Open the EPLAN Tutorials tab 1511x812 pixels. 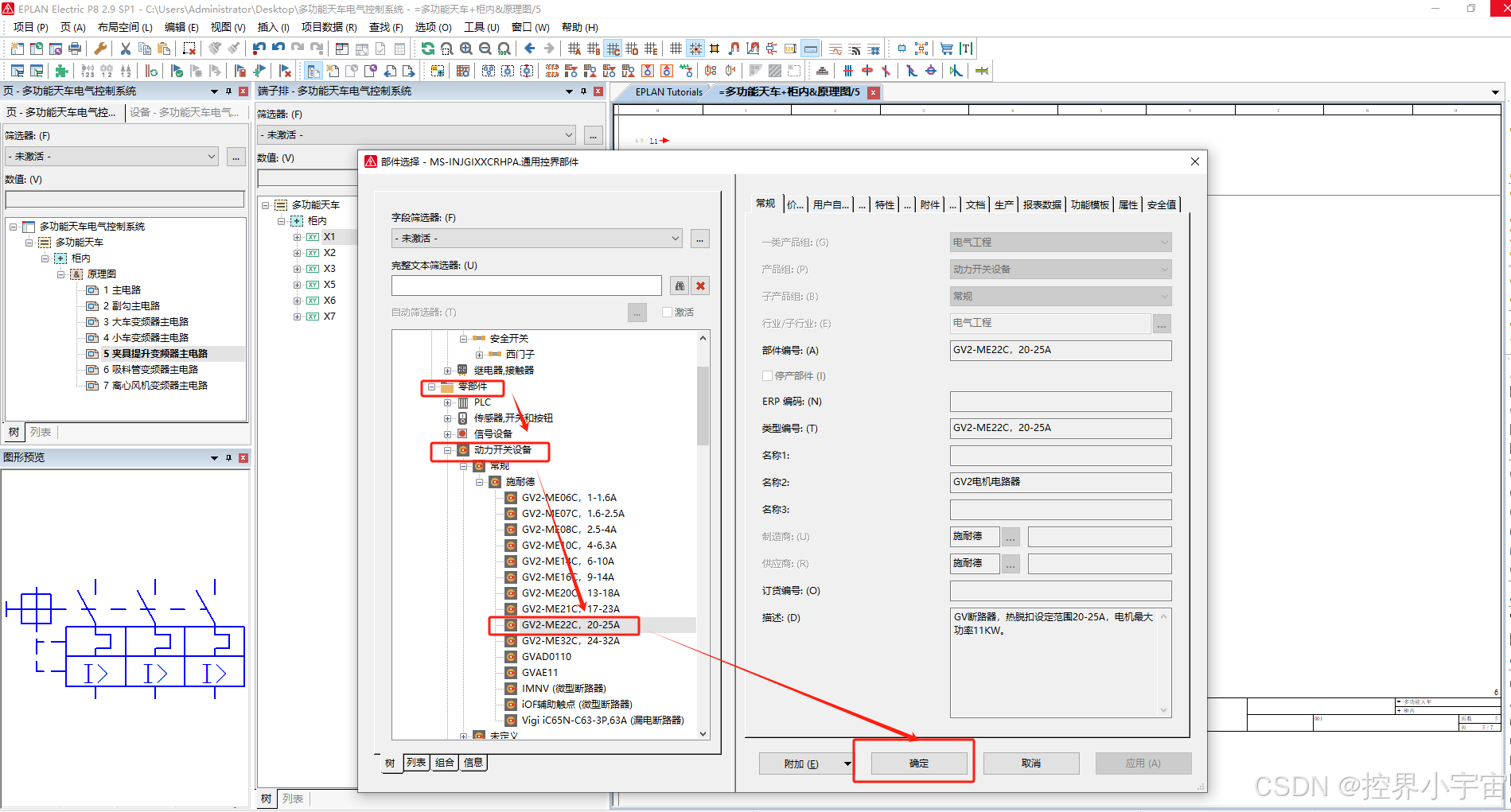pos(668,92)
